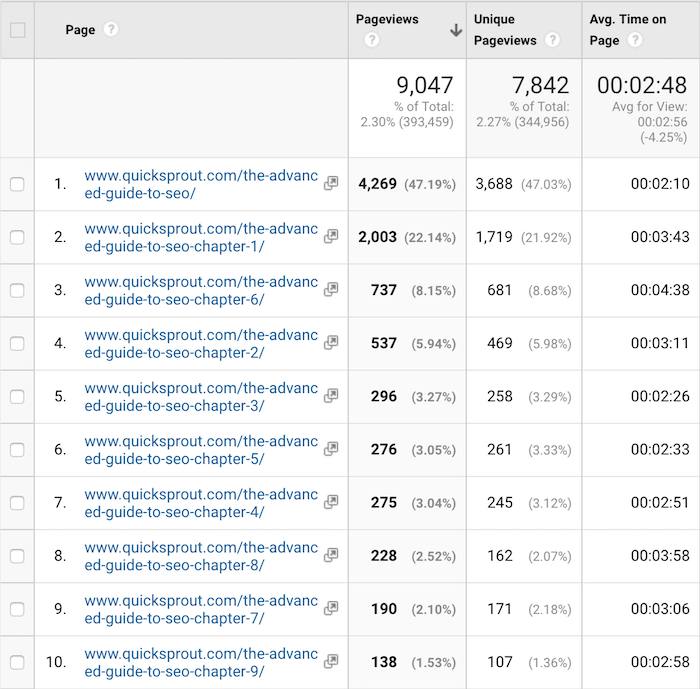Open chapter-3 page external link icon
The image size is (700, 689).
[x=331, y=396]
